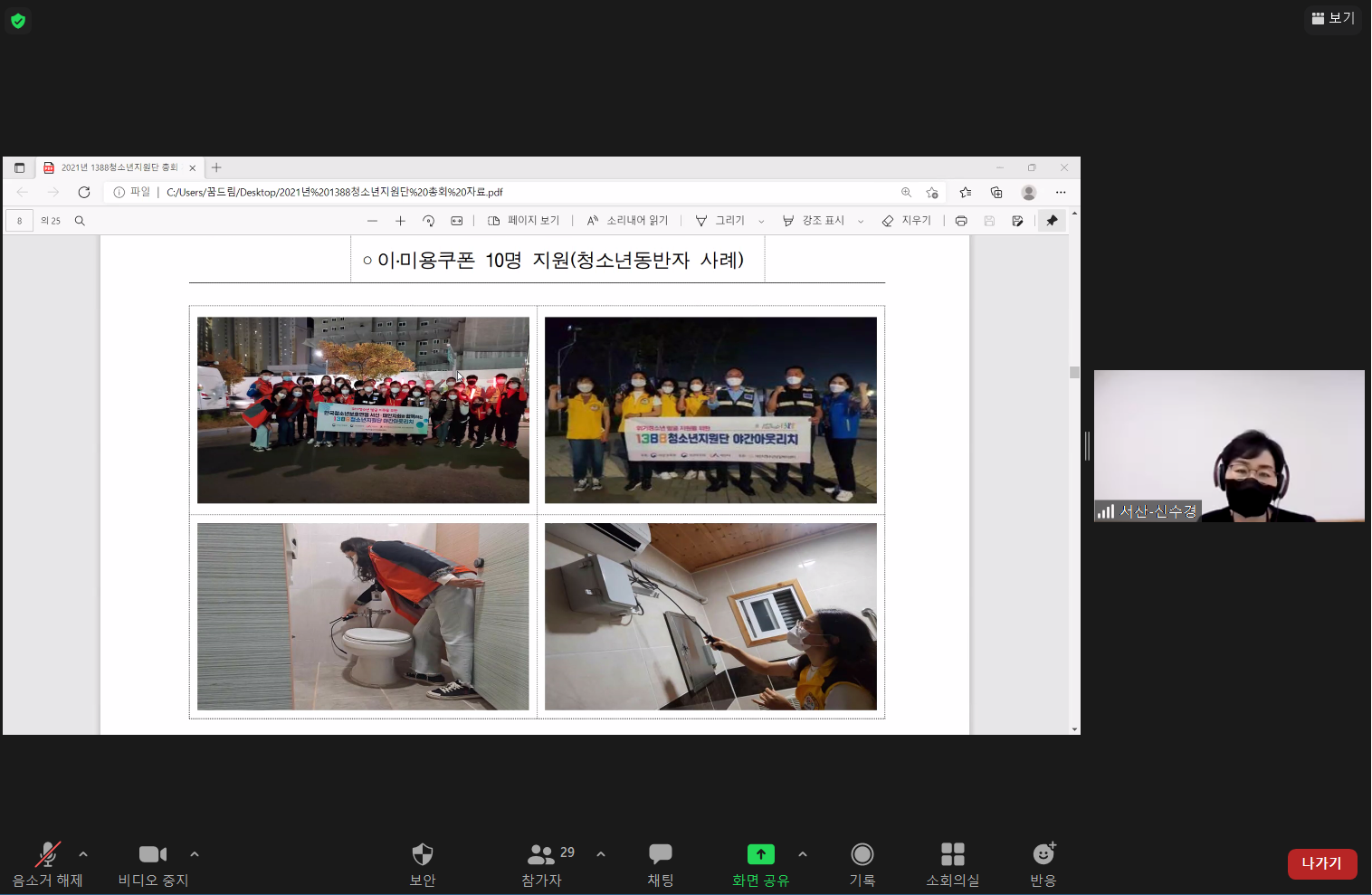
Task: Print the PDF using printer icon
Action: point(961,221)
